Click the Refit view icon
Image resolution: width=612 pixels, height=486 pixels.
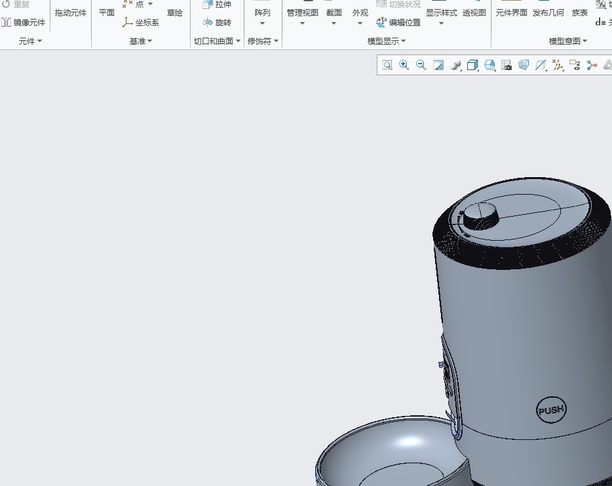point(387,65)
